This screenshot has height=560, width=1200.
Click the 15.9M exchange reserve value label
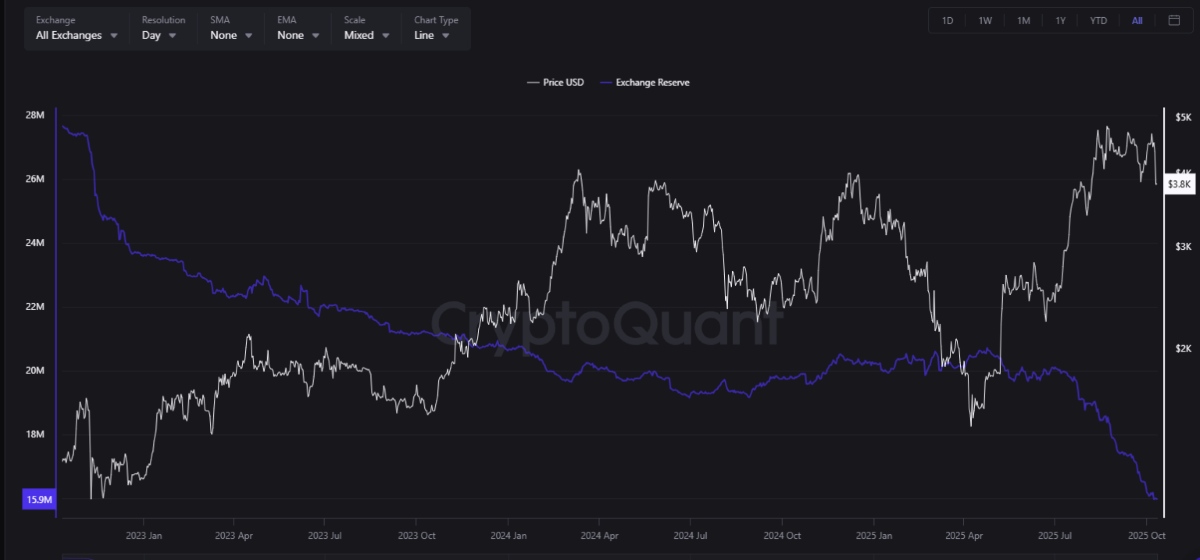coord(38,499)
